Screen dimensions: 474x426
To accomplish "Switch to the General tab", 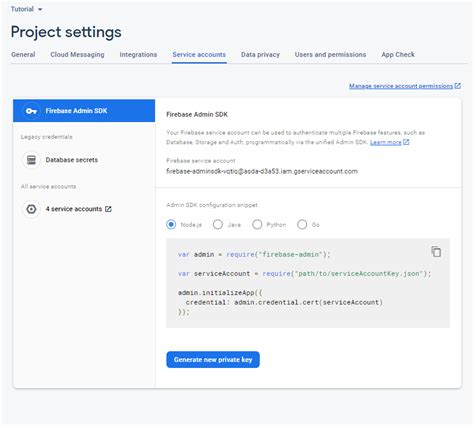I will pyautogui.click(x=23, y=54).
